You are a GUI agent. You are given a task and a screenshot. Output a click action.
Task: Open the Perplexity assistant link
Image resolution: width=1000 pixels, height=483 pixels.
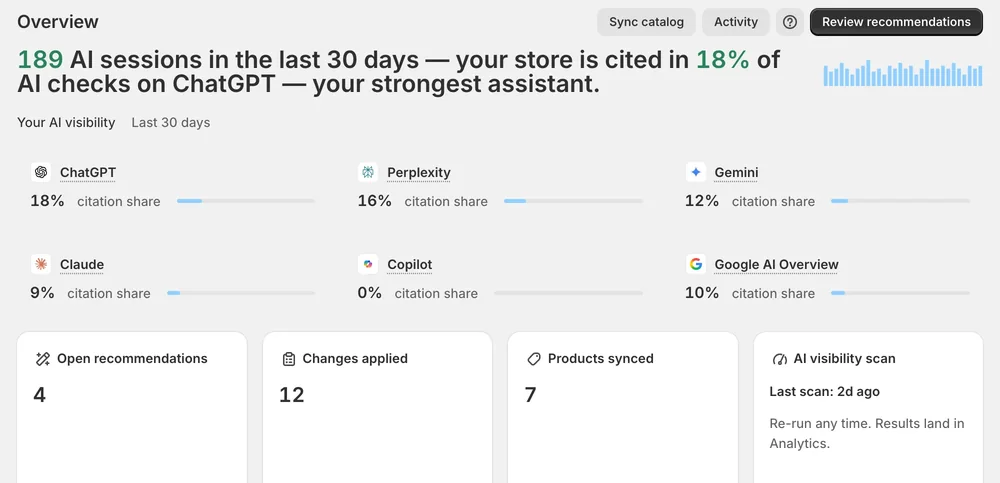tap(418, 172)
